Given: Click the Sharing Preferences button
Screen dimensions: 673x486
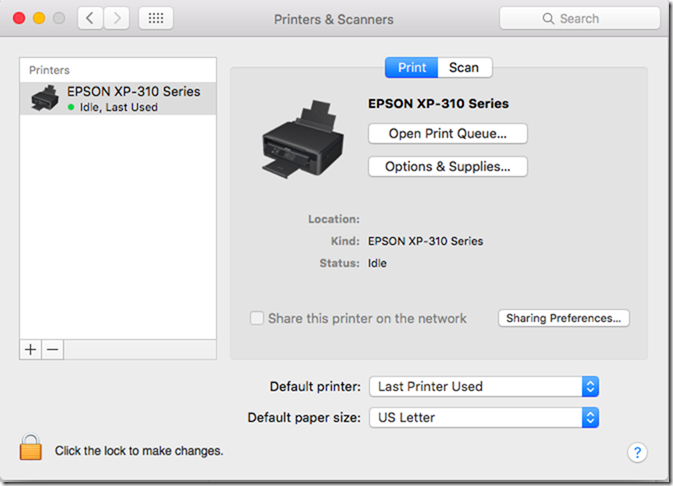Looking at the screenshot, I should click(563, 318).
